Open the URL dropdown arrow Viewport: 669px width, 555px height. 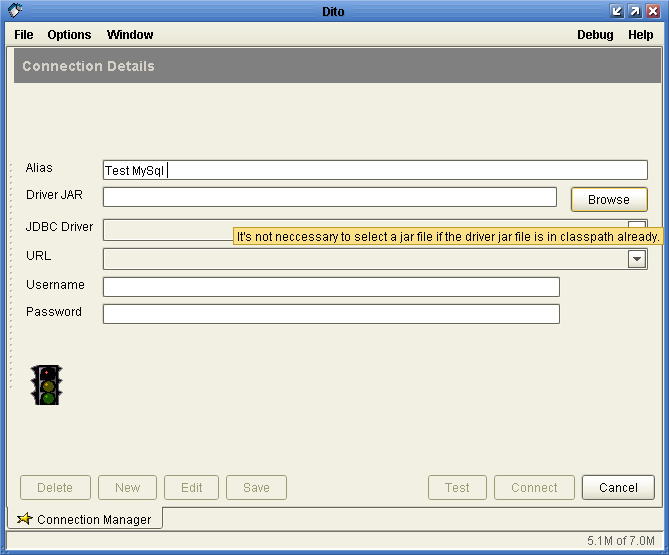[x=637, y=259]
